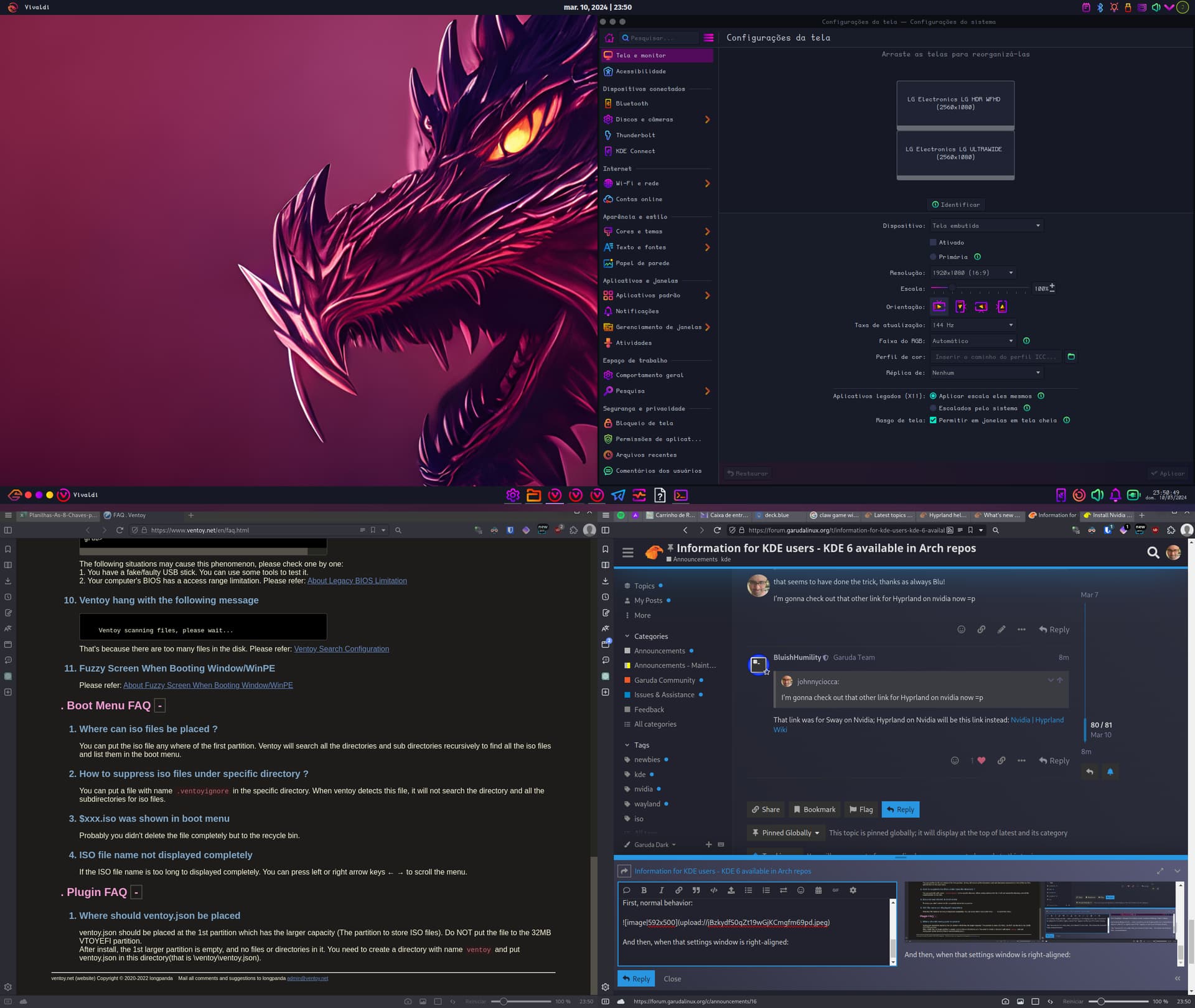The width and height of the screenshot is (1195, 1008).
Task: Reload the Ventoy FAQ page
Action: coord(119,530)
